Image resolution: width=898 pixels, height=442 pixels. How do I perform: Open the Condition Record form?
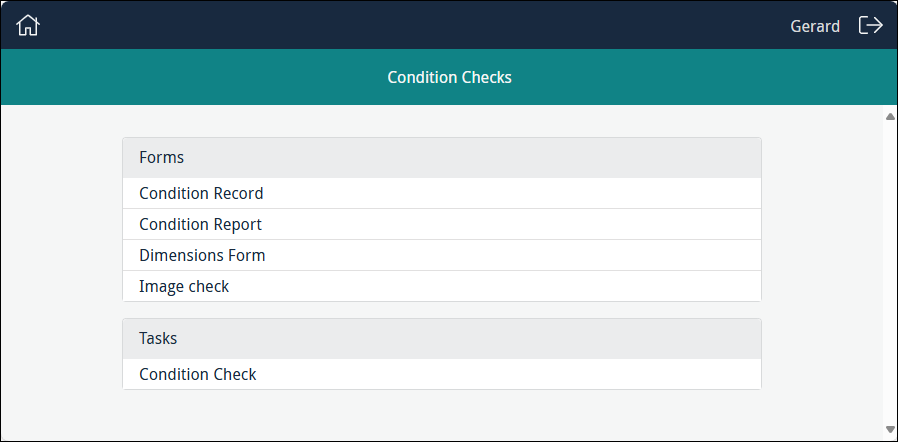(201, 193)
